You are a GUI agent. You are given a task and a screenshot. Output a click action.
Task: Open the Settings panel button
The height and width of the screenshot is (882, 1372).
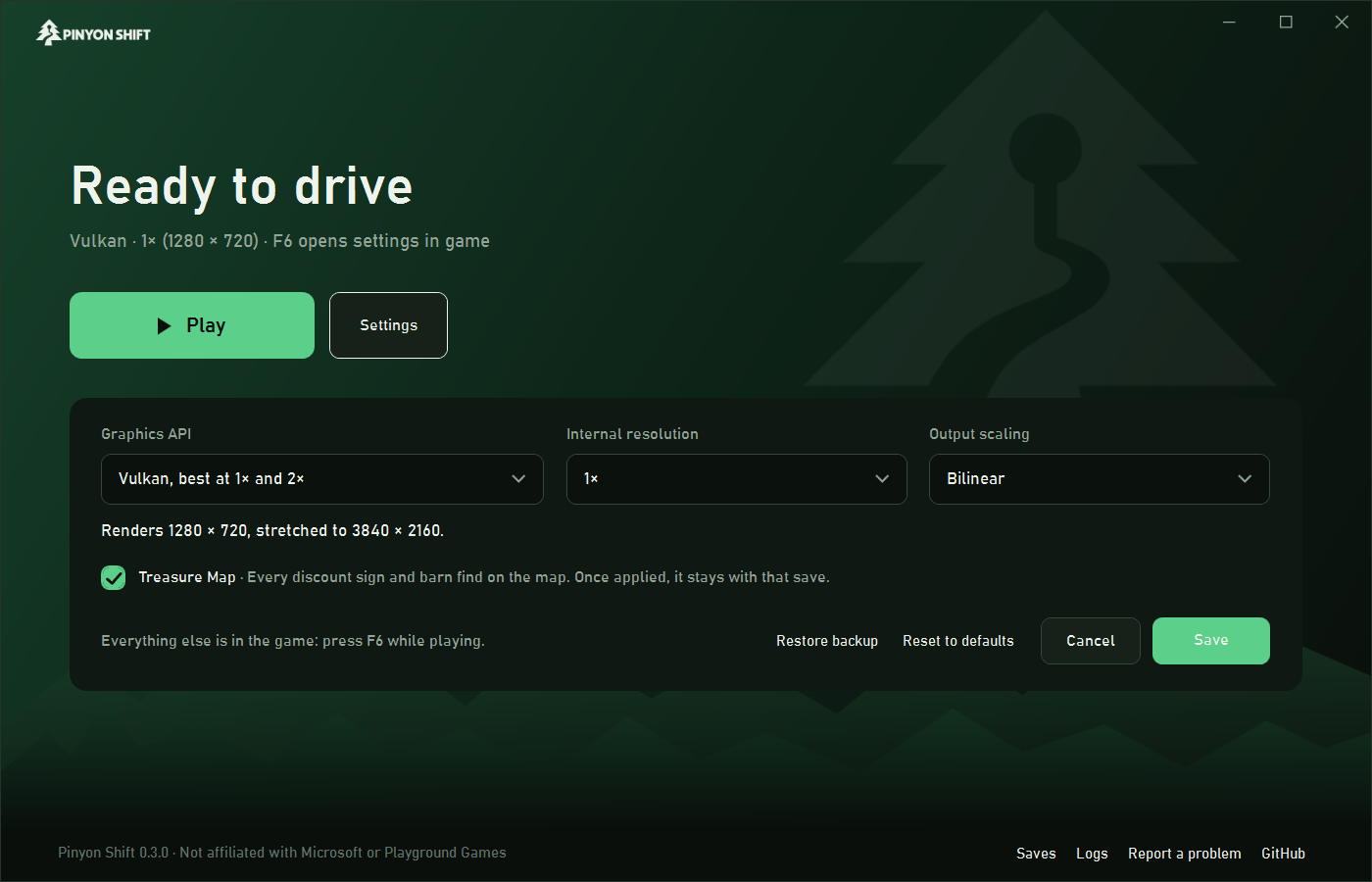click(x=388, y=325)
